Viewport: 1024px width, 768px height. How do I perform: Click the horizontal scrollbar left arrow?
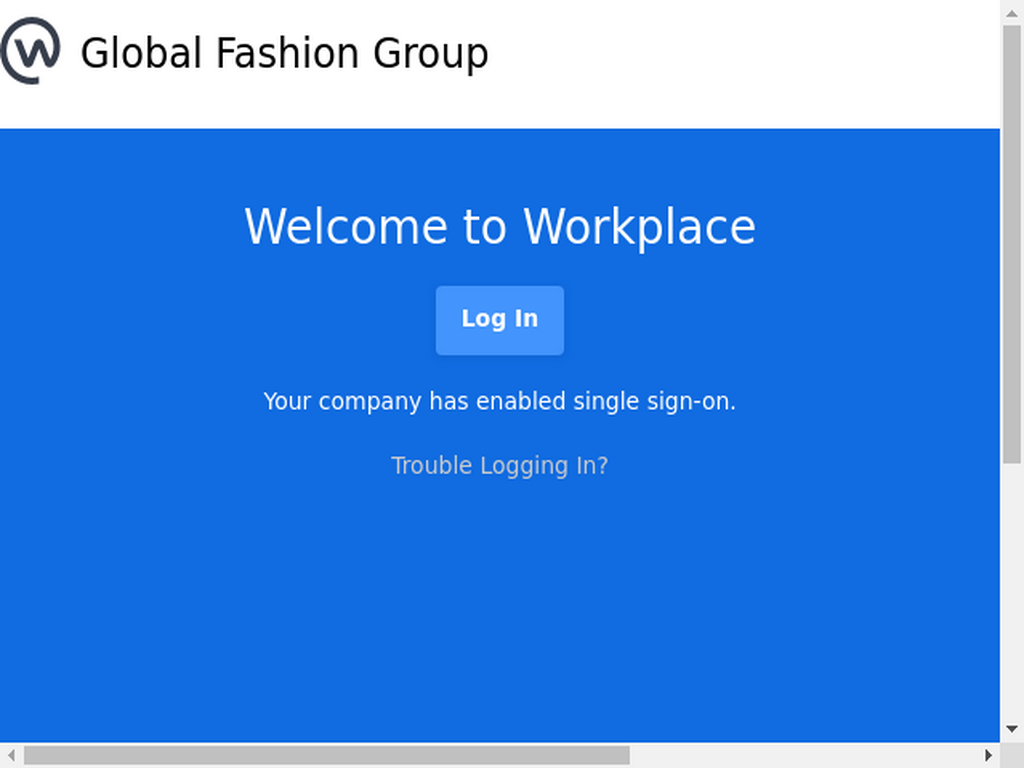[x=11, y=755]
